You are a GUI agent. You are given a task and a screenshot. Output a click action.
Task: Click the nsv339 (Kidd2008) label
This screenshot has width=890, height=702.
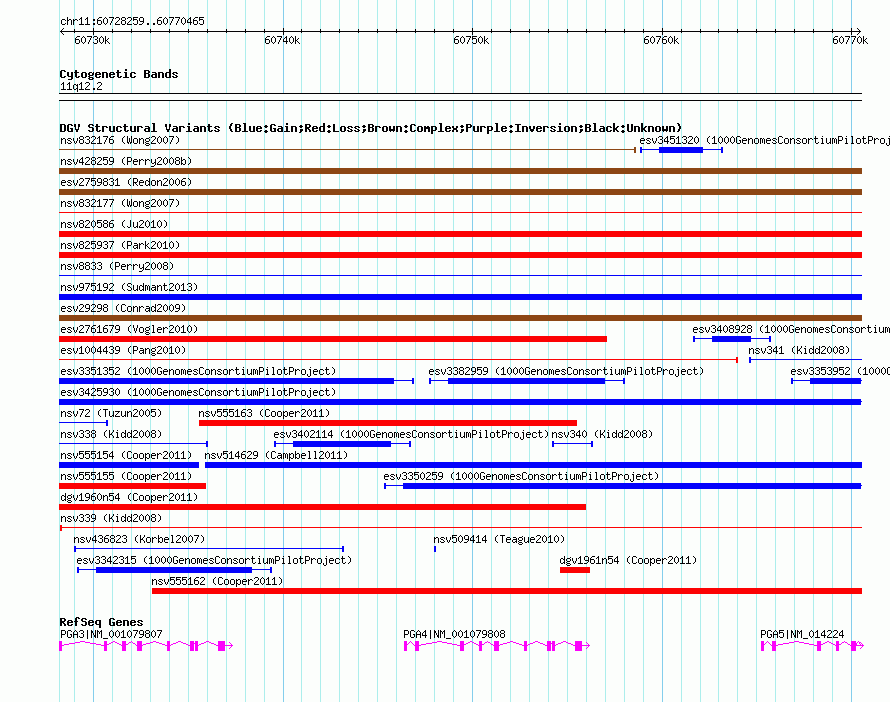pos(111,518)
